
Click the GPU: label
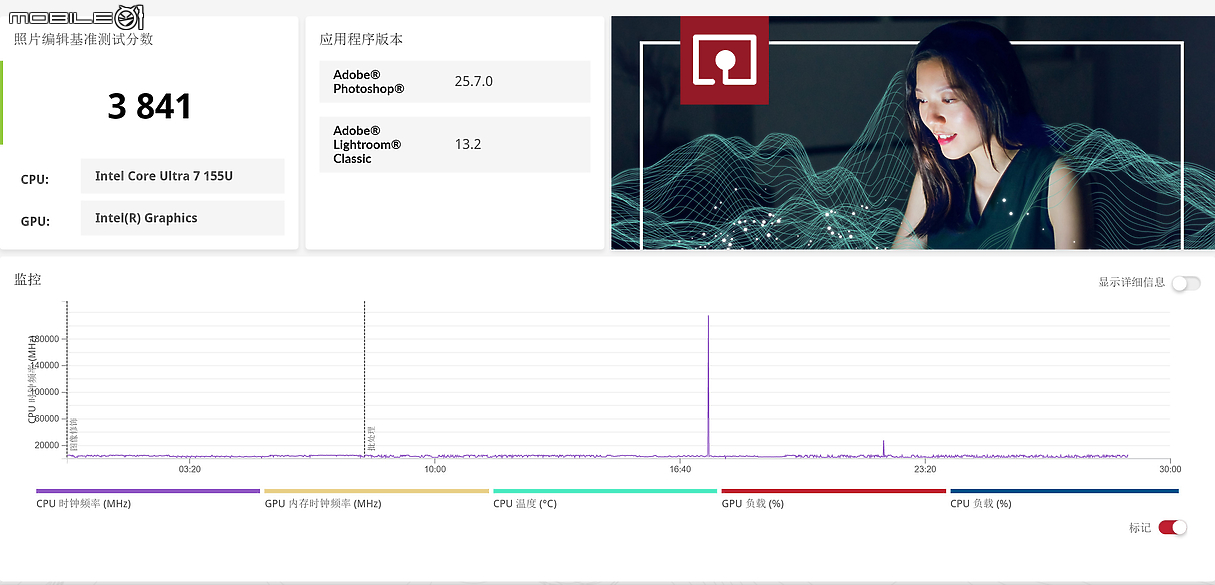pyautogui.click(x=35, y=222)
